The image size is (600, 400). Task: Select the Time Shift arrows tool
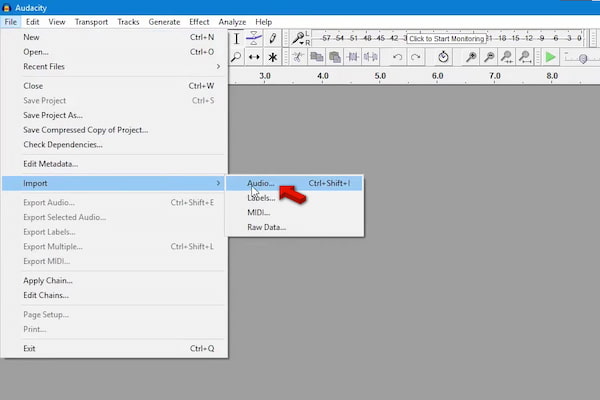click(254, 57)
